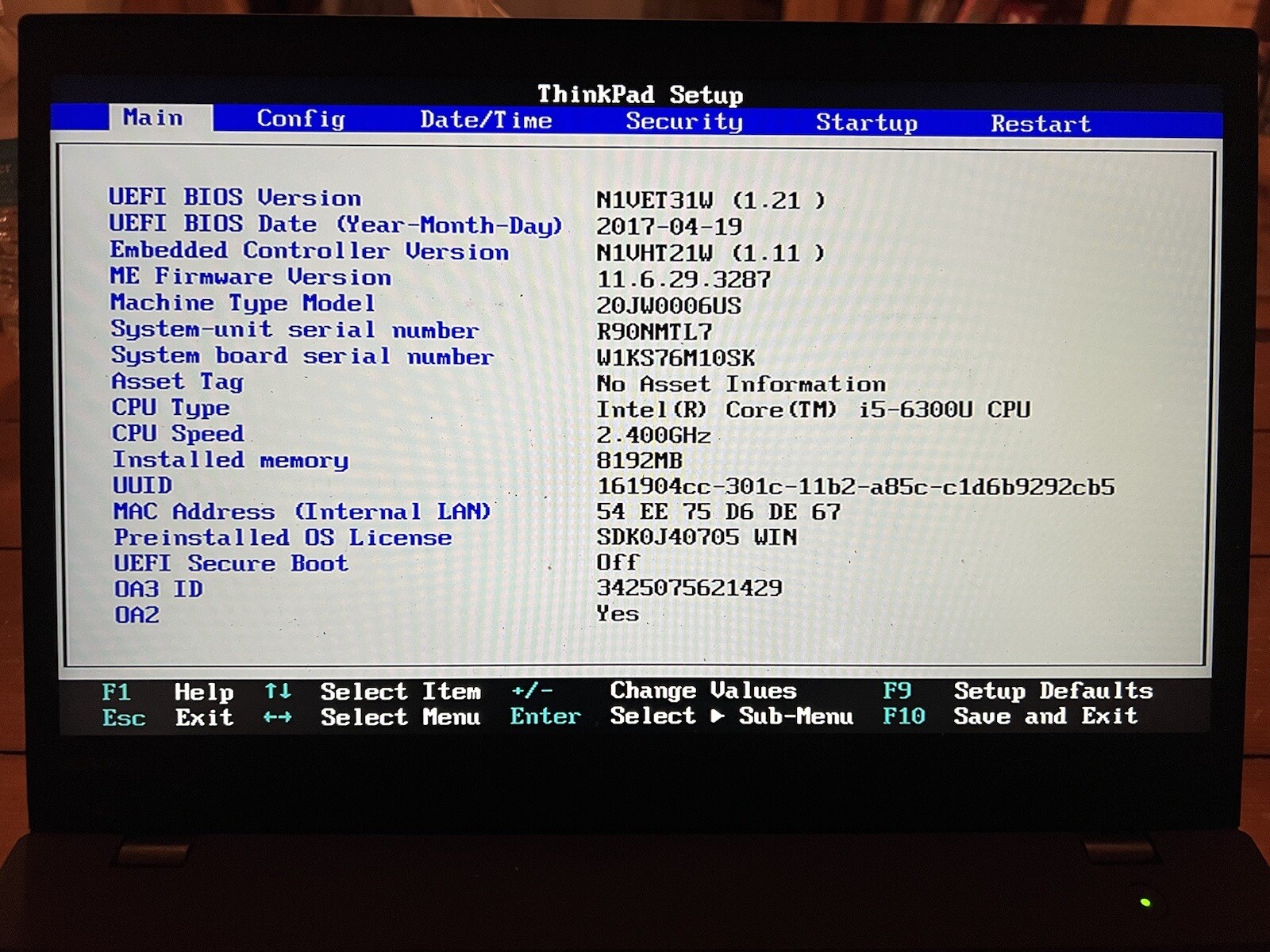Select the value "N1VHT21W (1.11 )"
1270x952 pixels.
click(x=711, y=253)
